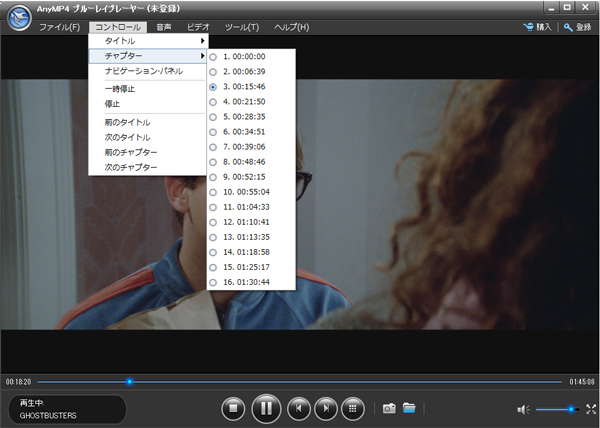Click the volume slider handle
This screenshot has width=600, height=428.
pos(571,409)
